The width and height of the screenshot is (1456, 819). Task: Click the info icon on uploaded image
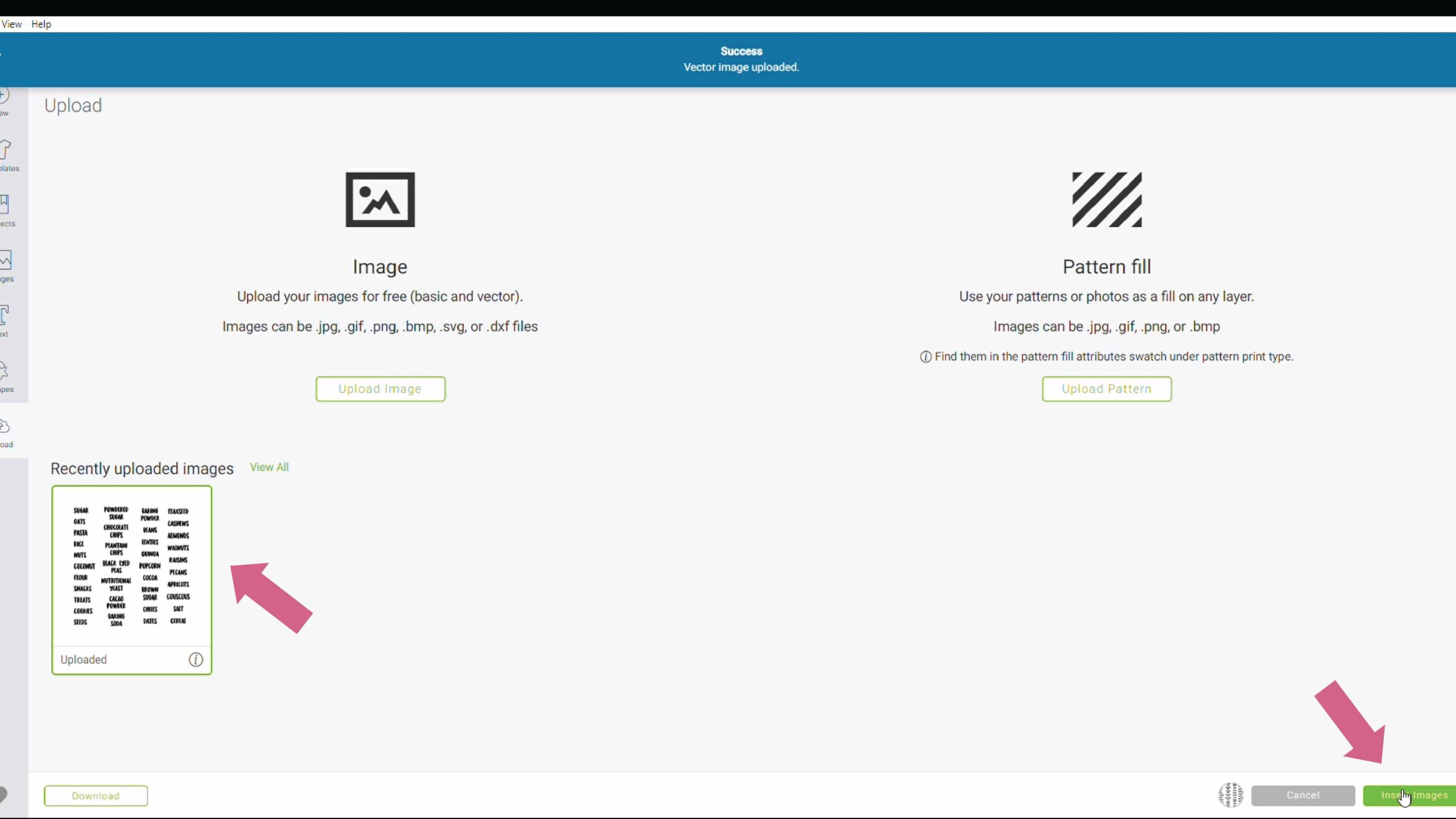click(x=196, y=659)
